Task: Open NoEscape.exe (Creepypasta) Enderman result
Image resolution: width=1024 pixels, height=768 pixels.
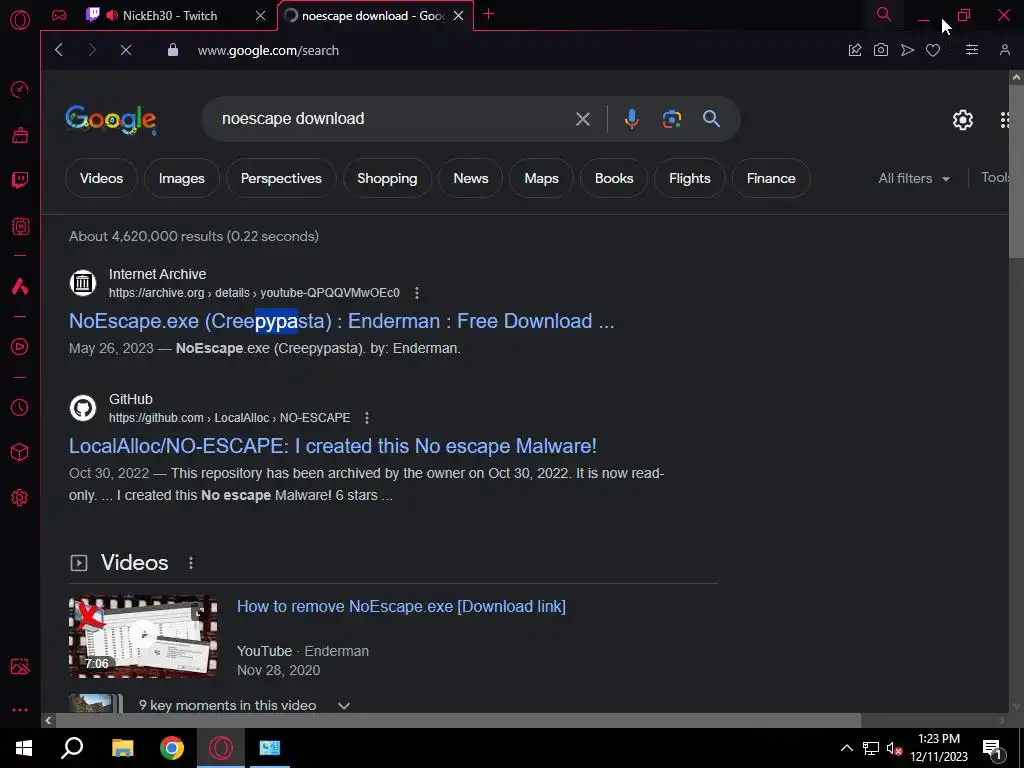Action: coord(342,321)
